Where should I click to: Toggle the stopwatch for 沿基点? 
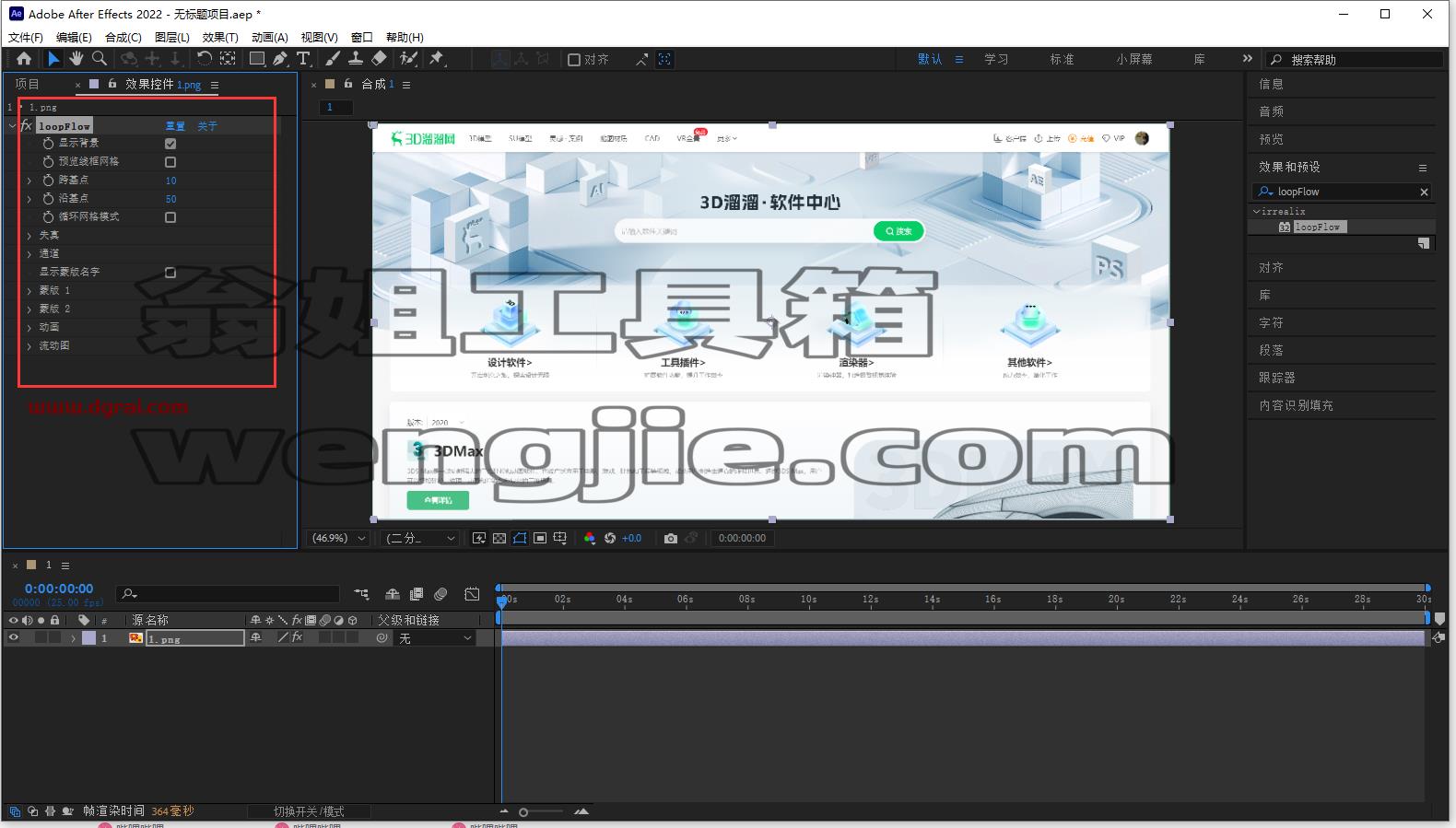click(x=48, y=199)
